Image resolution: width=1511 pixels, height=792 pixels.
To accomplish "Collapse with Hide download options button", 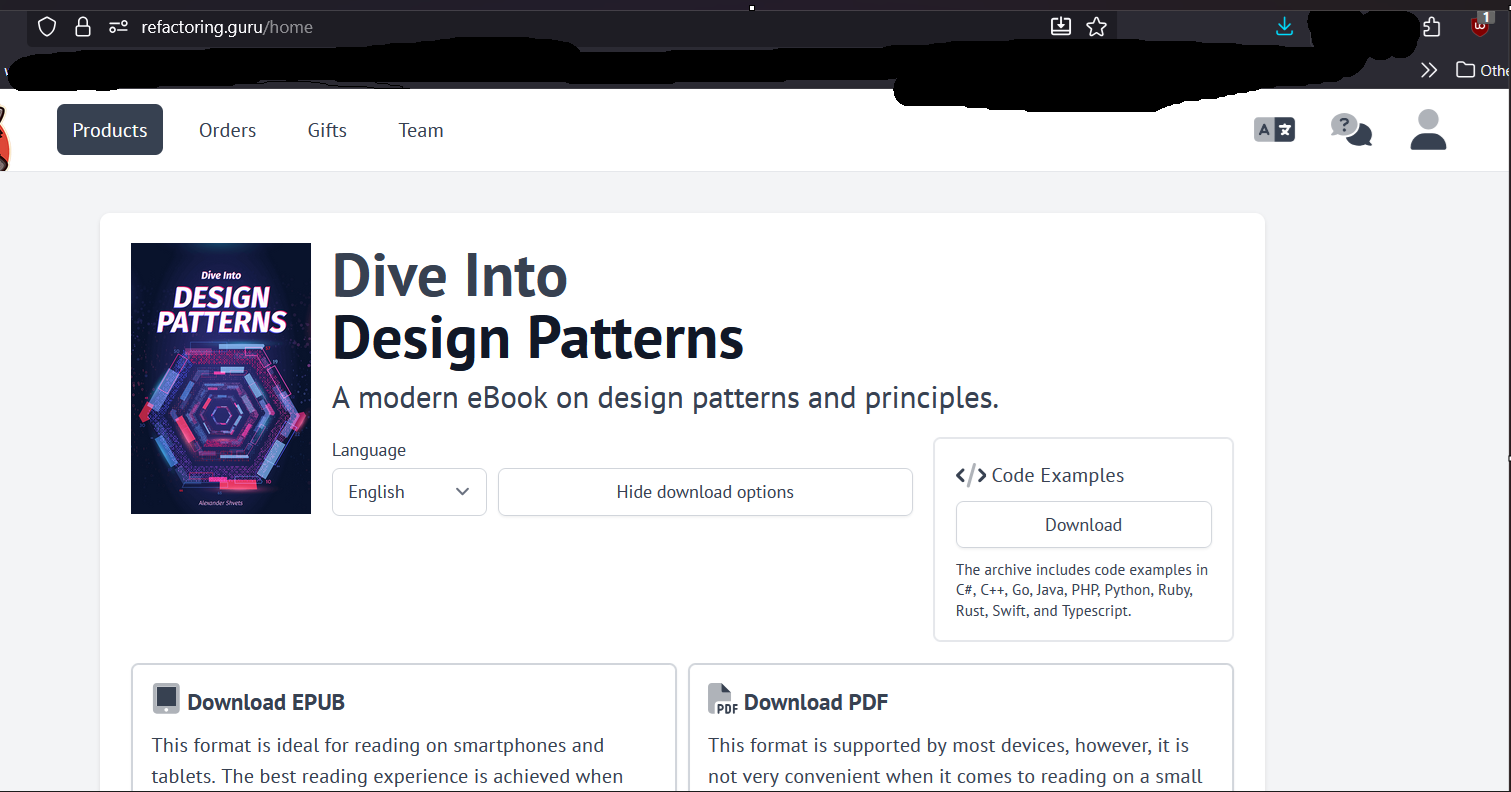I will (705, 492).
